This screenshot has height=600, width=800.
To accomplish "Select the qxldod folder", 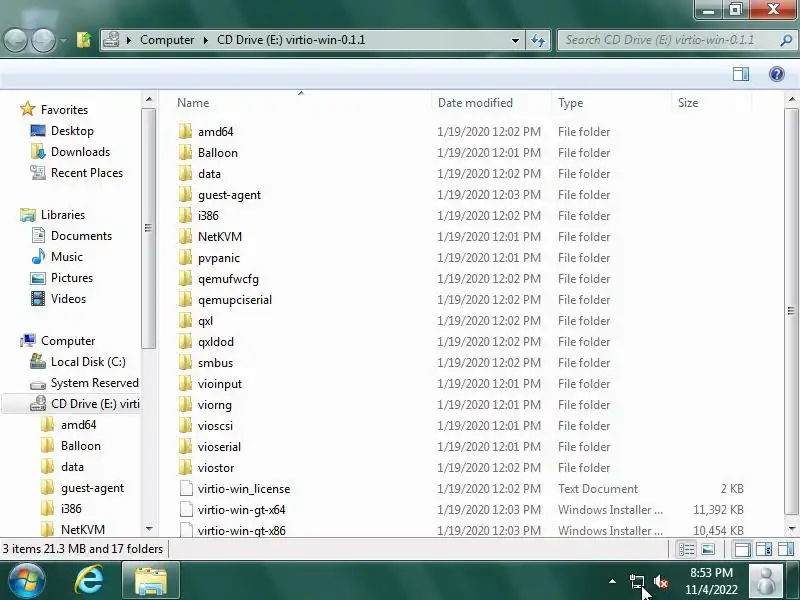I will click(216, 342).
